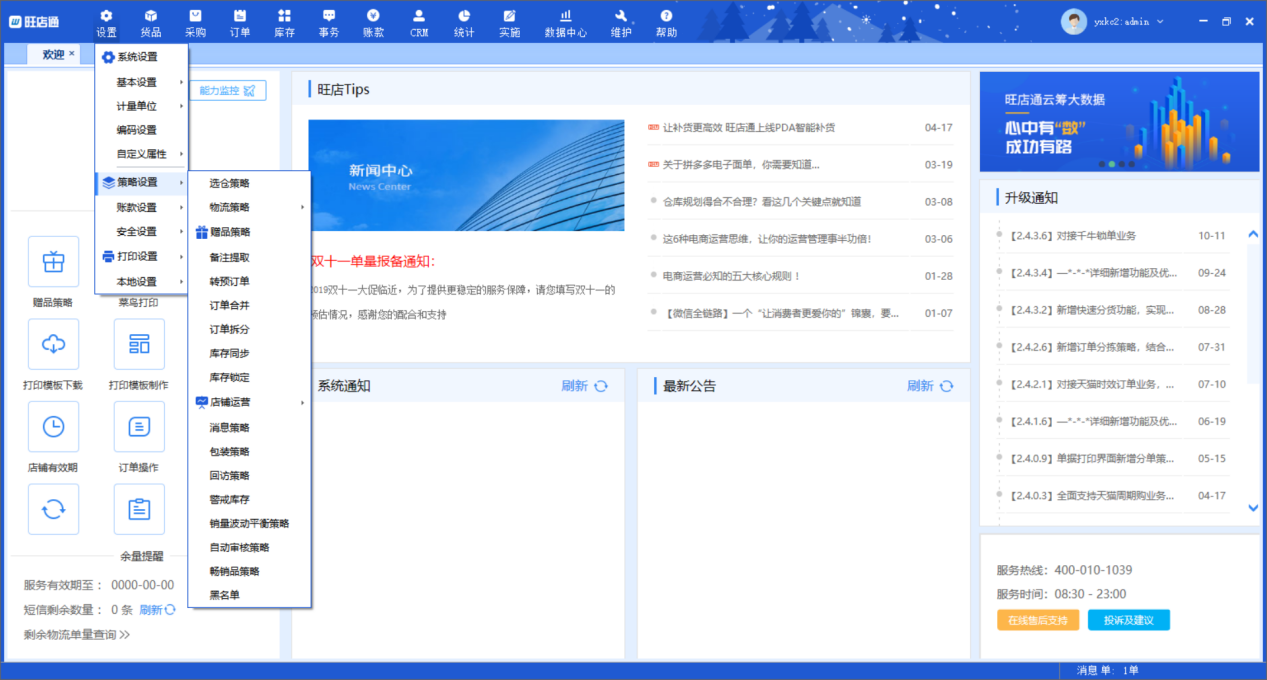The width and height of the screenshot is (1267, 680).
Task: Open the 设置 menu icon
Action: point(106,15)
